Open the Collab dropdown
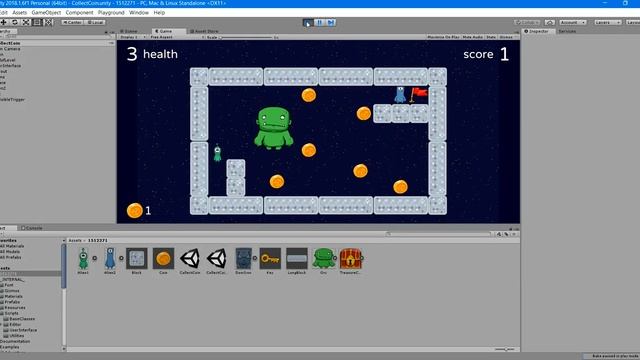640x360 pixels. click(527, 22)
